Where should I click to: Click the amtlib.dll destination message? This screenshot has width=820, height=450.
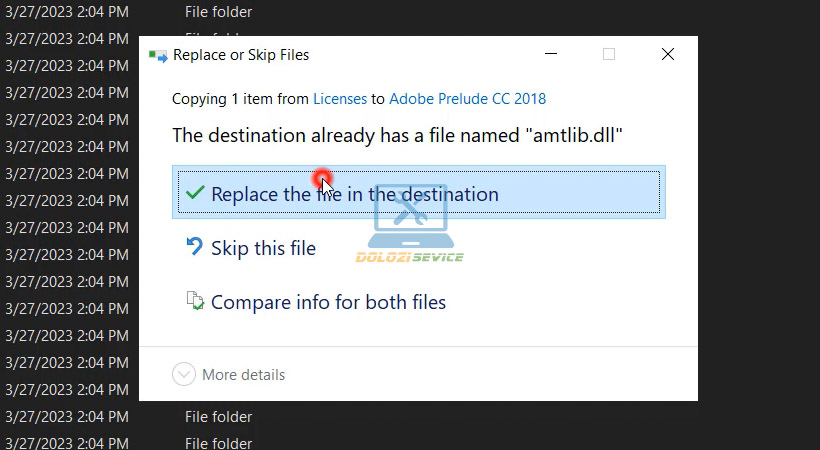[397, 136]
